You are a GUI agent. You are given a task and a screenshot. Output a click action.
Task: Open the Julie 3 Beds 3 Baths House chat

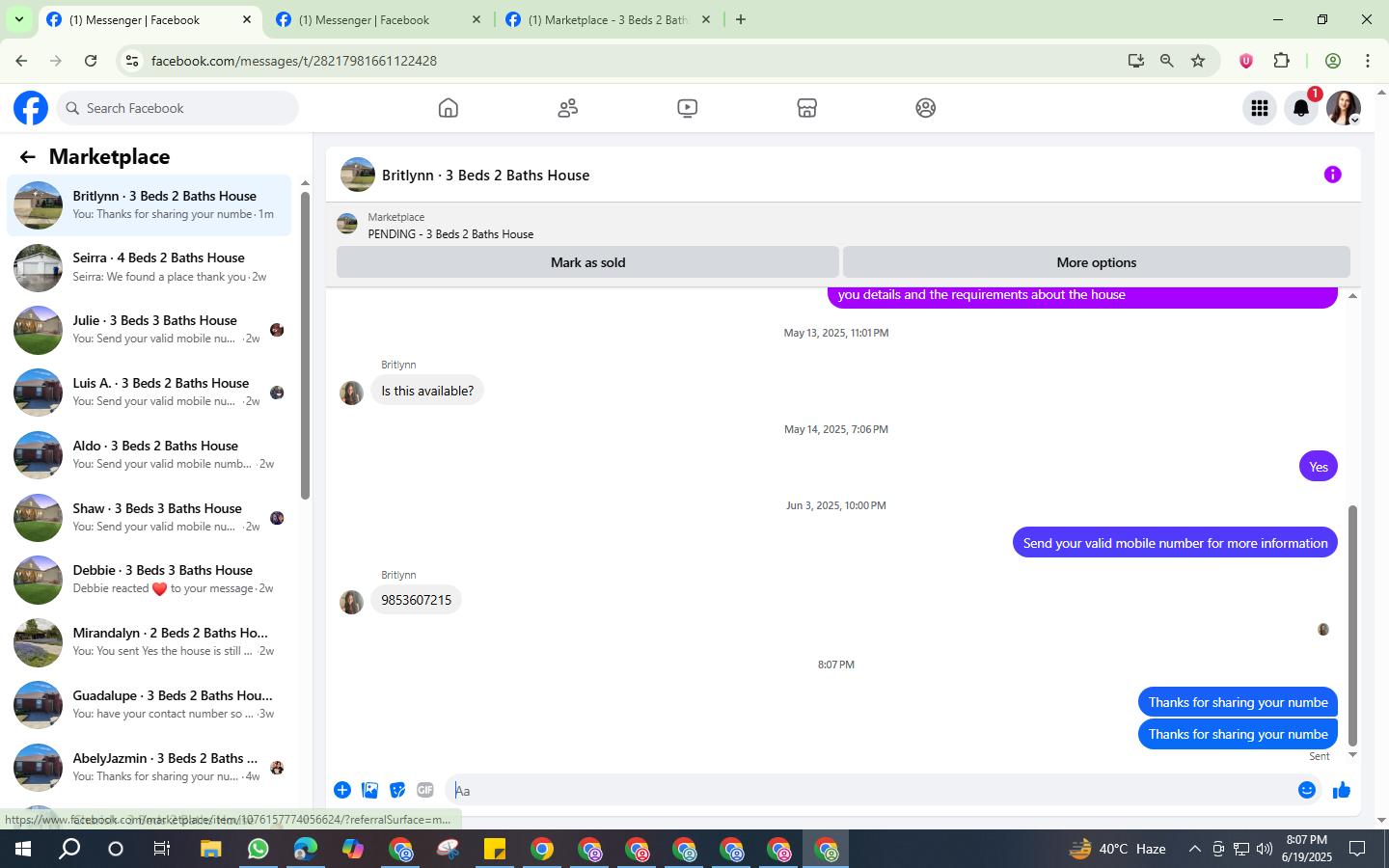[150, 330]
